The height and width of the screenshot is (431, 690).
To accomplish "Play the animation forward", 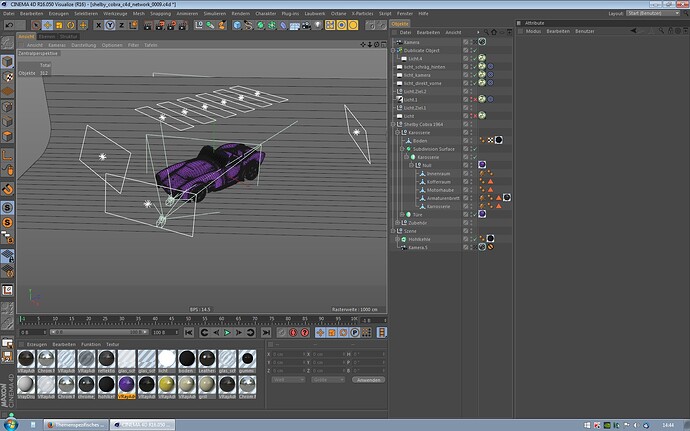I will 227,332.
